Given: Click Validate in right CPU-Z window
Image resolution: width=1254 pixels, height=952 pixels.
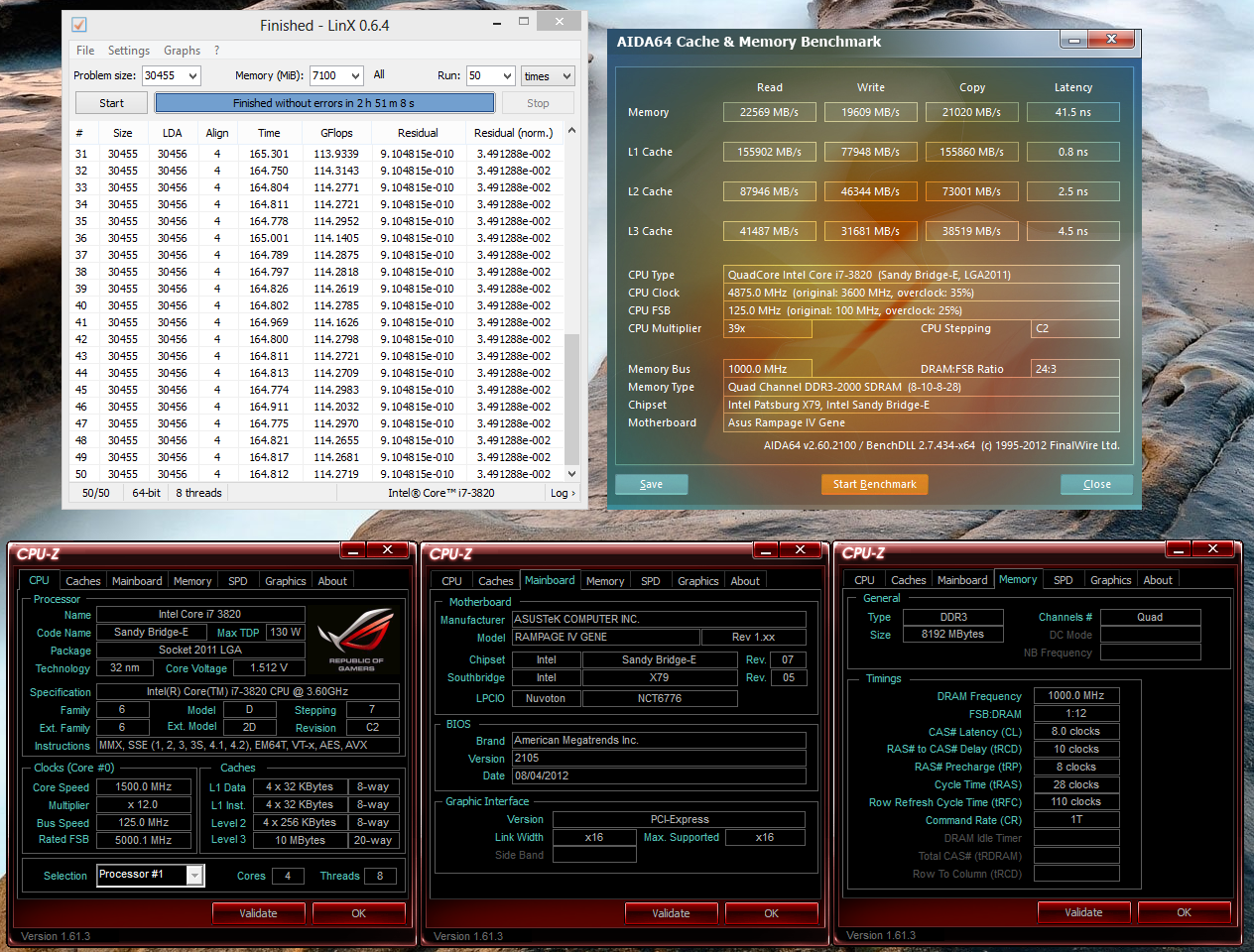Looking at the screenshot, I should (1083, 912).
